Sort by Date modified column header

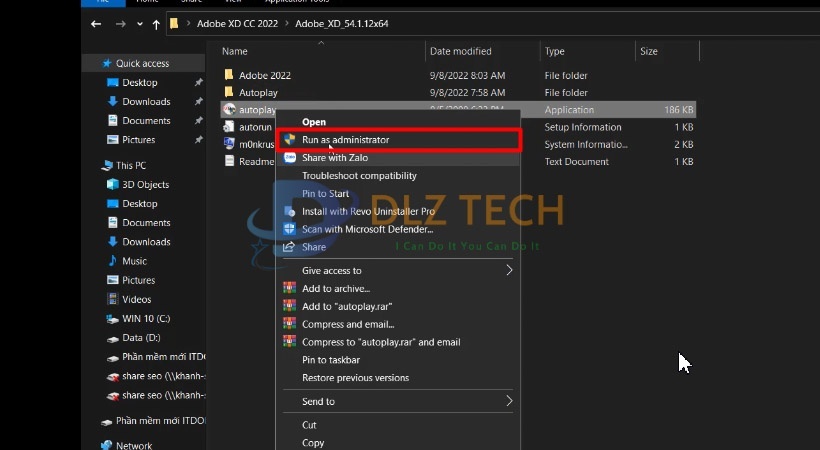(460, 51)
